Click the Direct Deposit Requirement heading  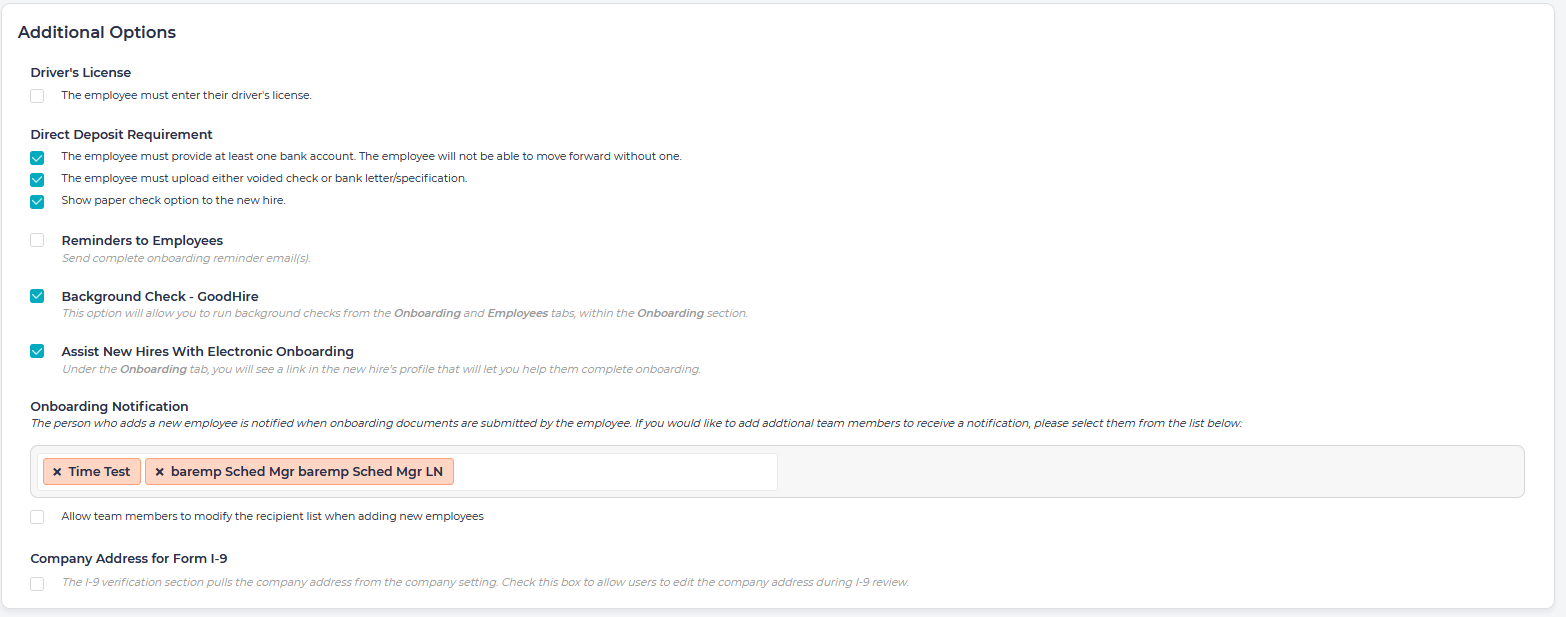pos(121,135)
